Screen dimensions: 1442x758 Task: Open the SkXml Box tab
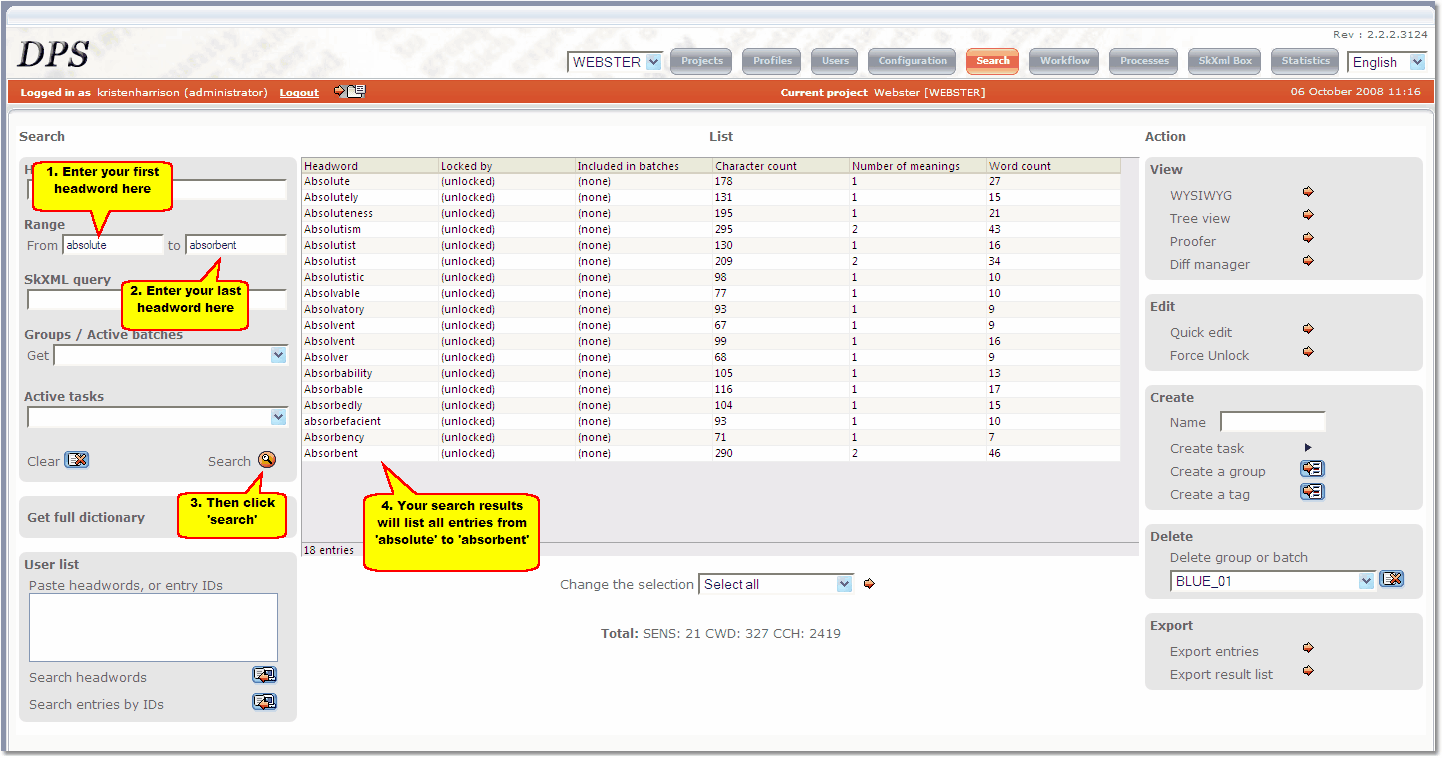click(1225, 61)
